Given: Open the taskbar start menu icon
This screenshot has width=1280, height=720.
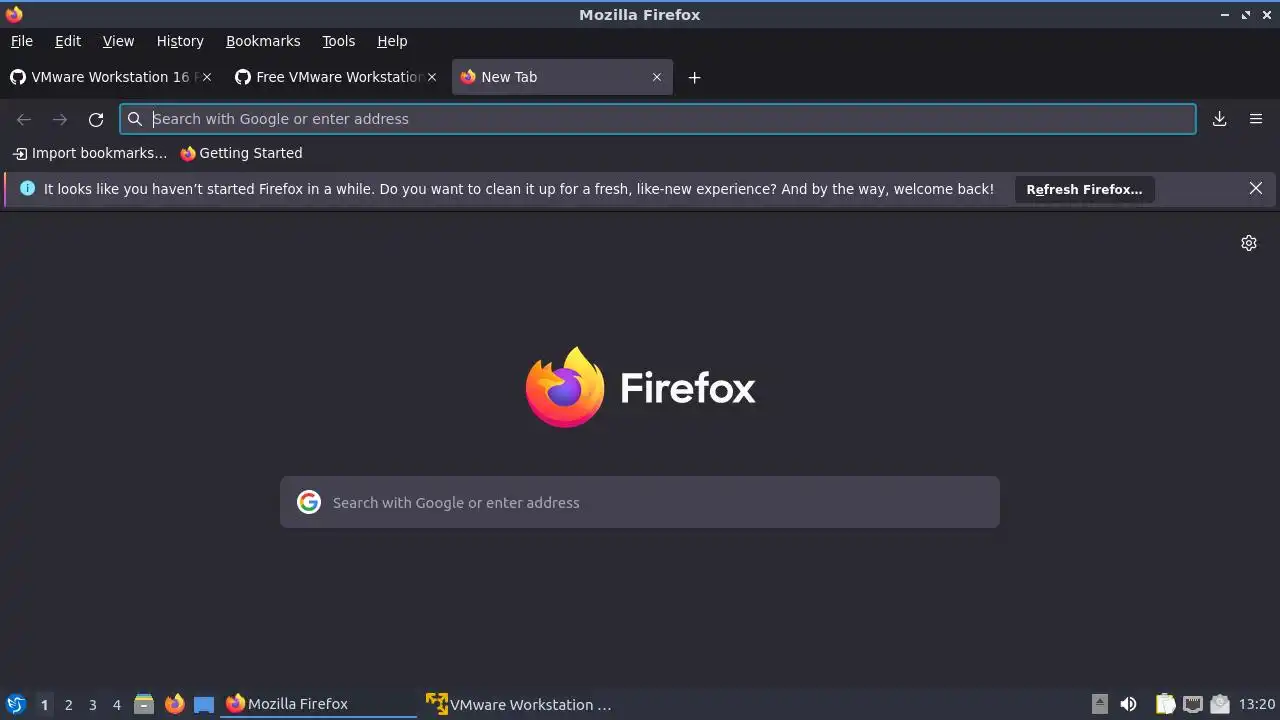Looking at the screenshot, I should point(15,704).
